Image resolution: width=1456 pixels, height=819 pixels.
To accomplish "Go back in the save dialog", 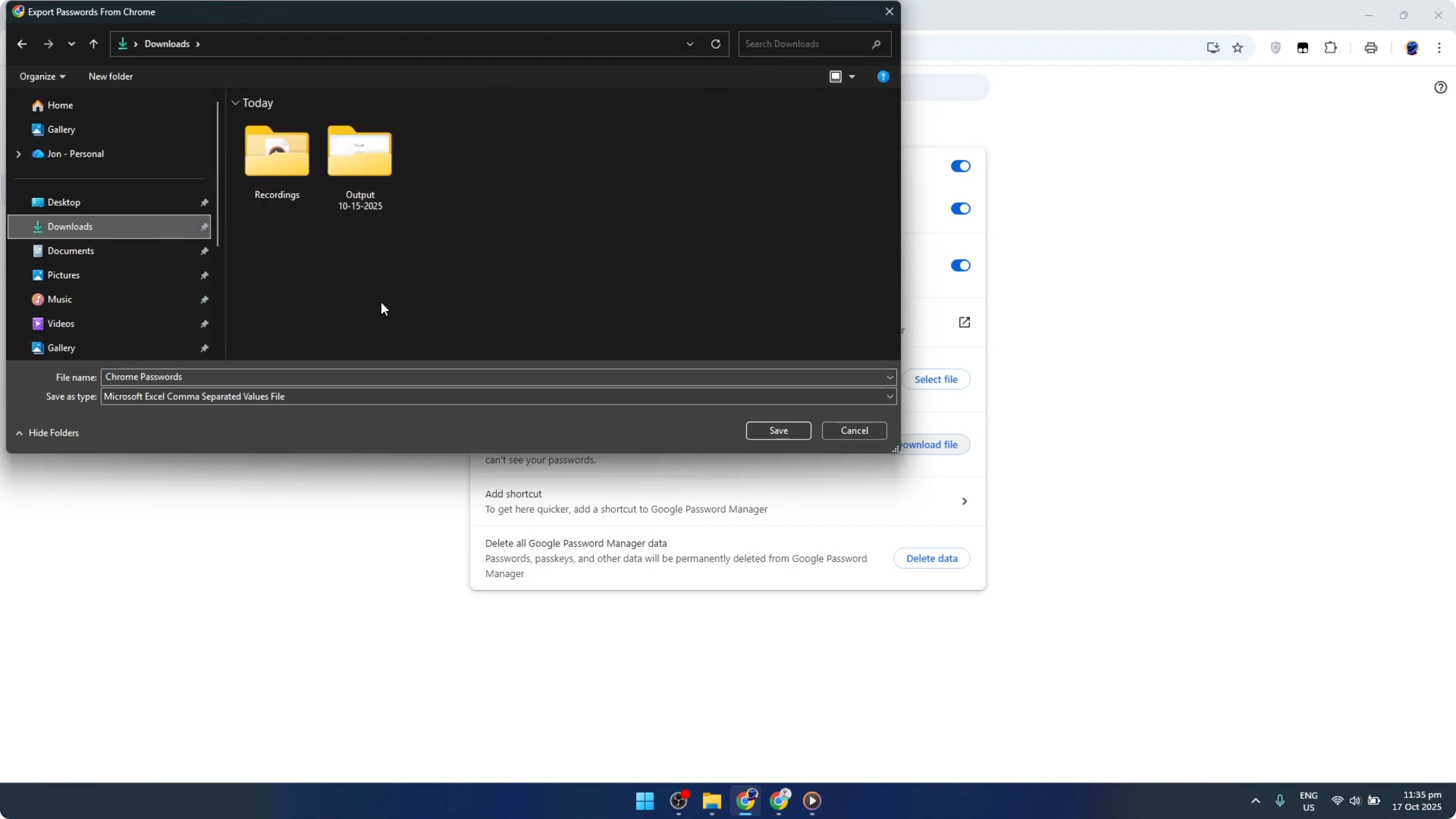I will [21, 44].
